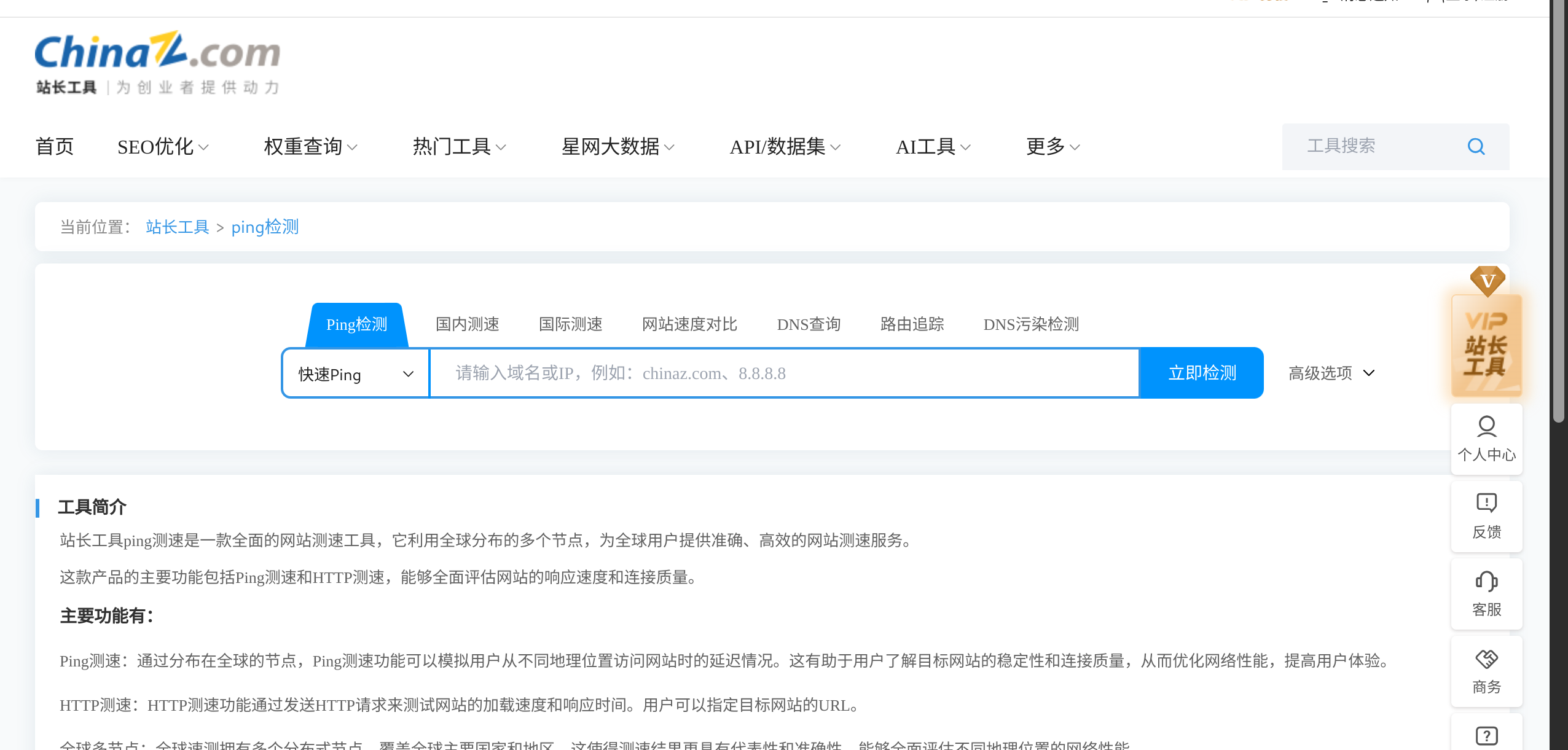Click the domain or IP input field
Viewport: 1568px width, 750px height.
coord(783,373)
